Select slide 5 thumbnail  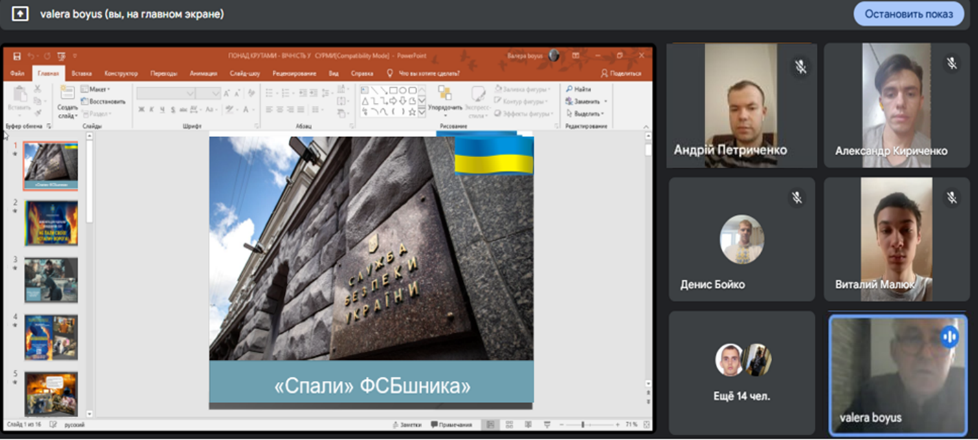tap(51, 393)
